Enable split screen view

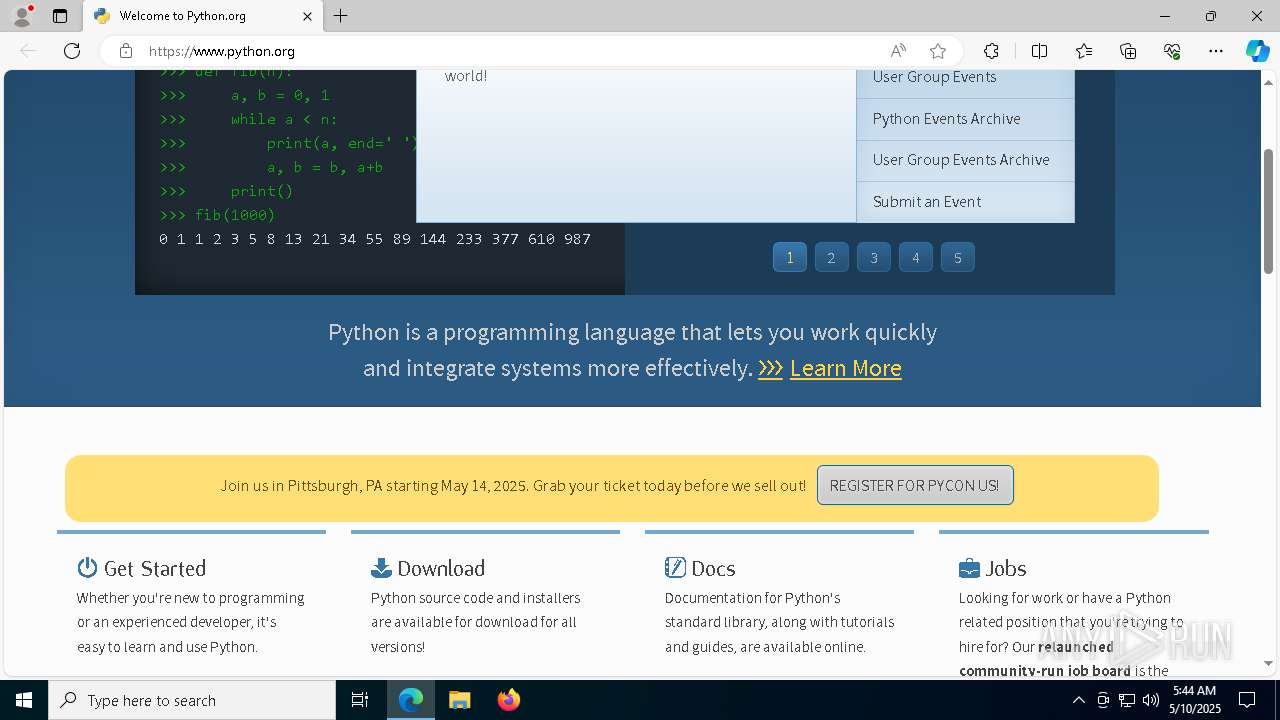[1039, 51]
